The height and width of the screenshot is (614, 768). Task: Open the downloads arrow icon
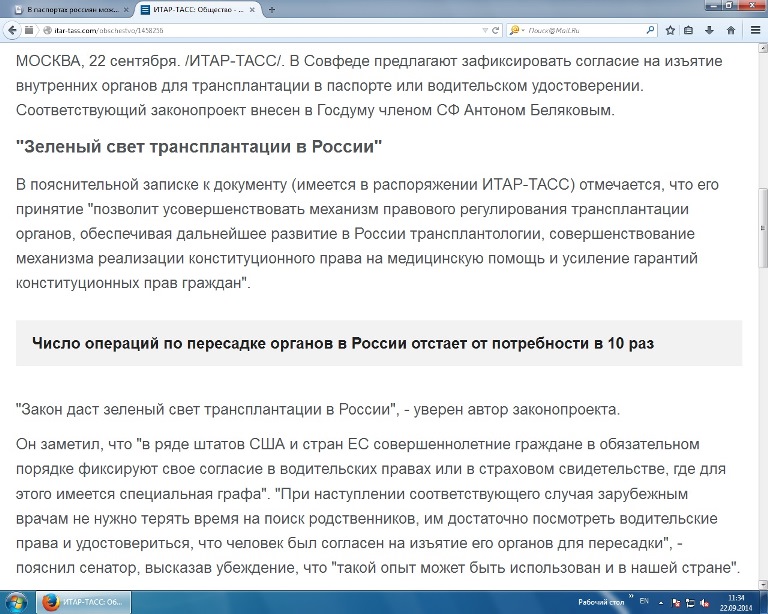click(709, 30)
